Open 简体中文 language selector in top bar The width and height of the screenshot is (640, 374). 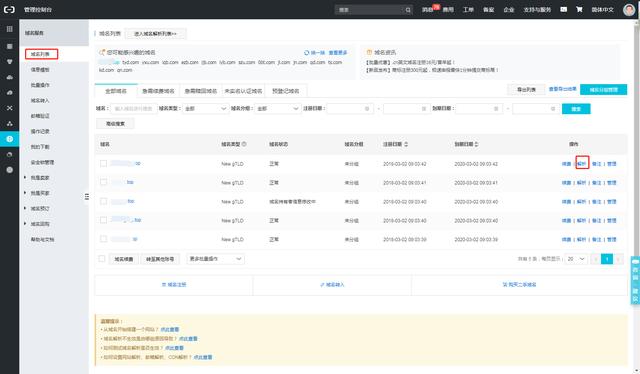coord(602,9)
